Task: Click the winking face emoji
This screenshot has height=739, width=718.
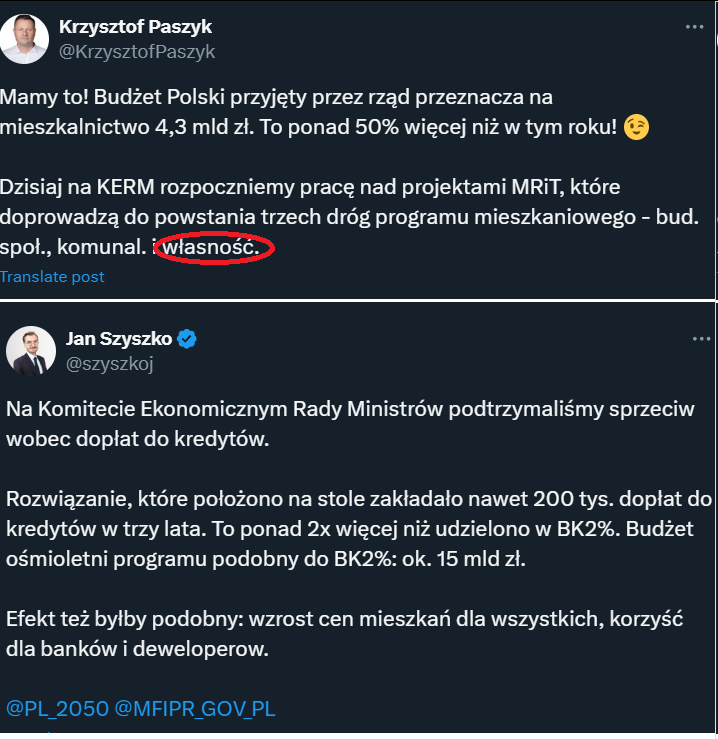Action: pyautogui.click(x=634, y=127)
